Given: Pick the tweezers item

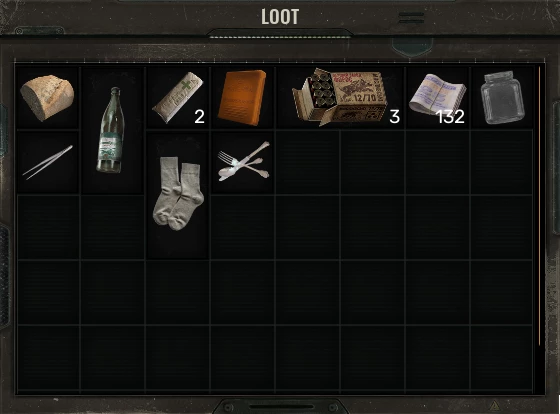Looking at the screenshot, I should coord(47,163).
